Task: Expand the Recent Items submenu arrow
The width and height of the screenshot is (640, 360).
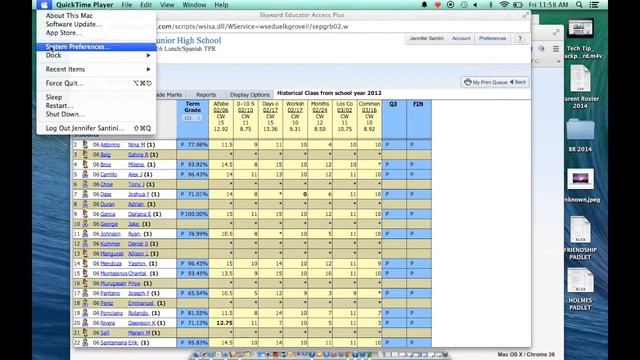Action: pos(148,69)
